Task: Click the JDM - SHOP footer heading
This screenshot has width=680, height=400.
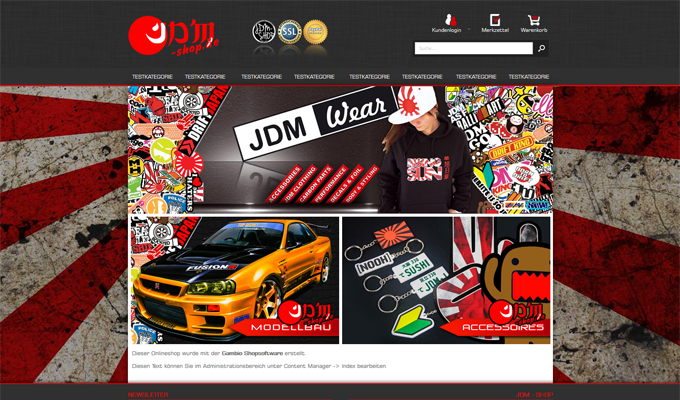Action: 534,395
